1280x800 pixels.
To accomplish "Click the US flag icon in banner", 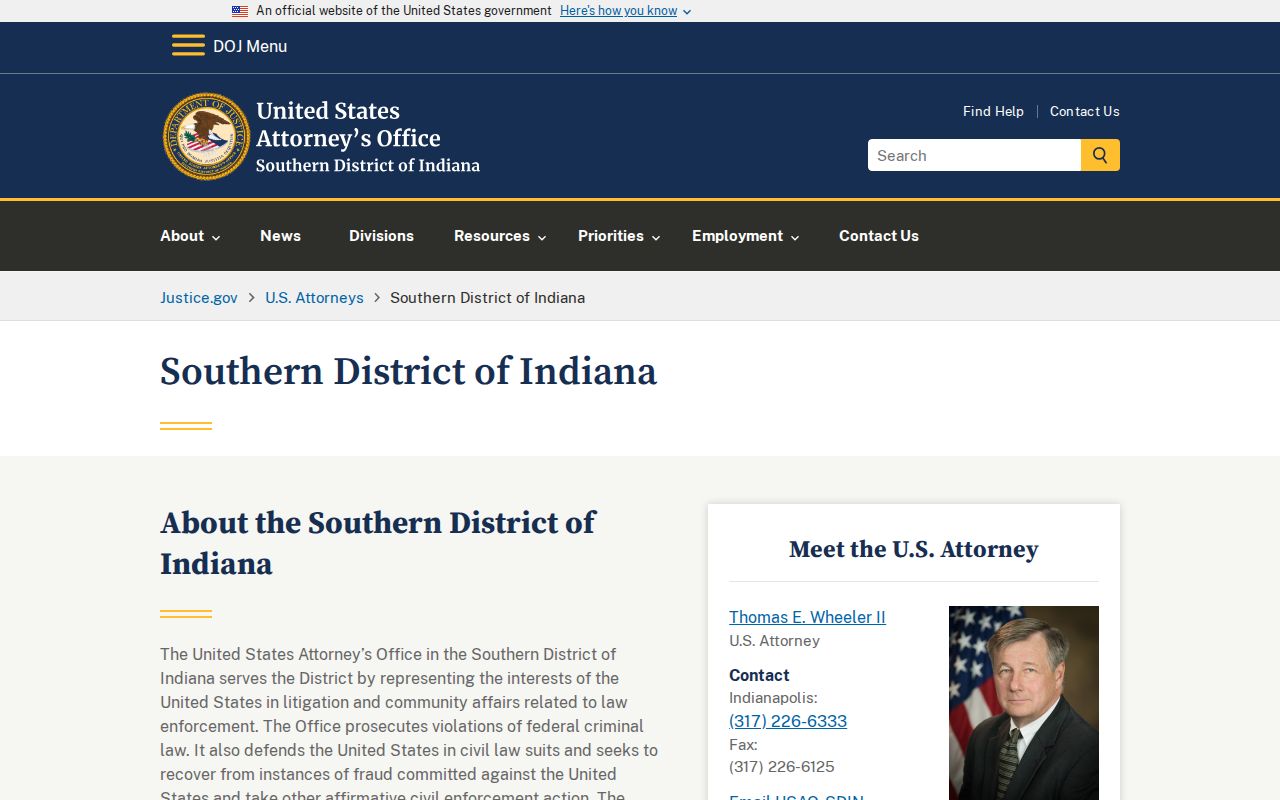I will pyautogui.click(x=240, y=11).
